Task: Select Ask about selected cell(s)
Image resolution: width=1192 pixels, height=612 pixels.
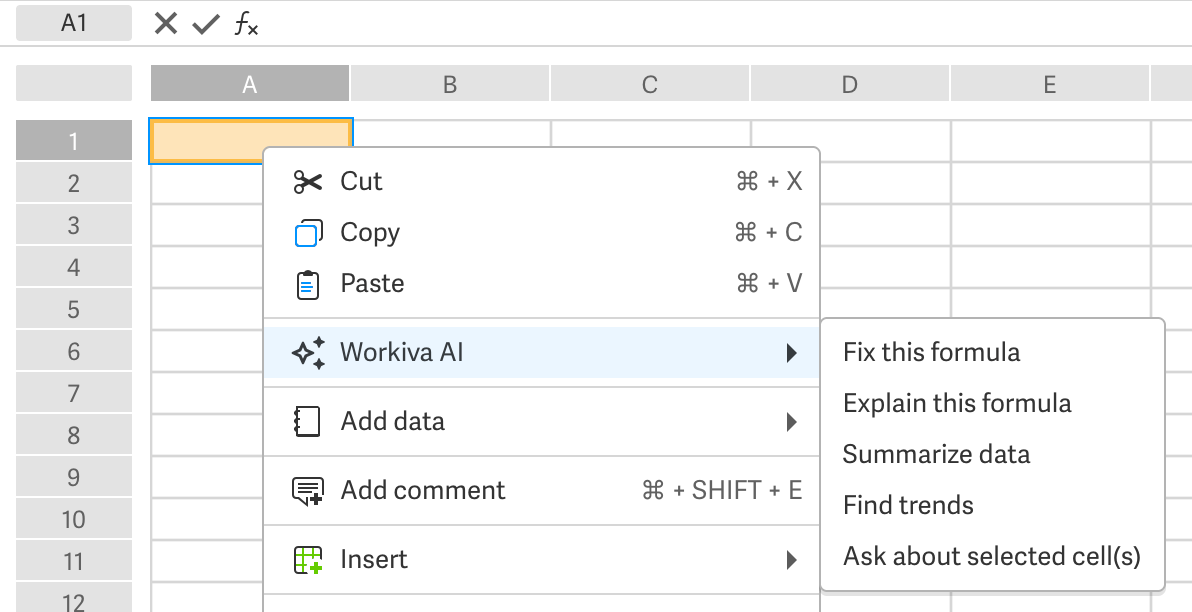Action: (992, 557)
